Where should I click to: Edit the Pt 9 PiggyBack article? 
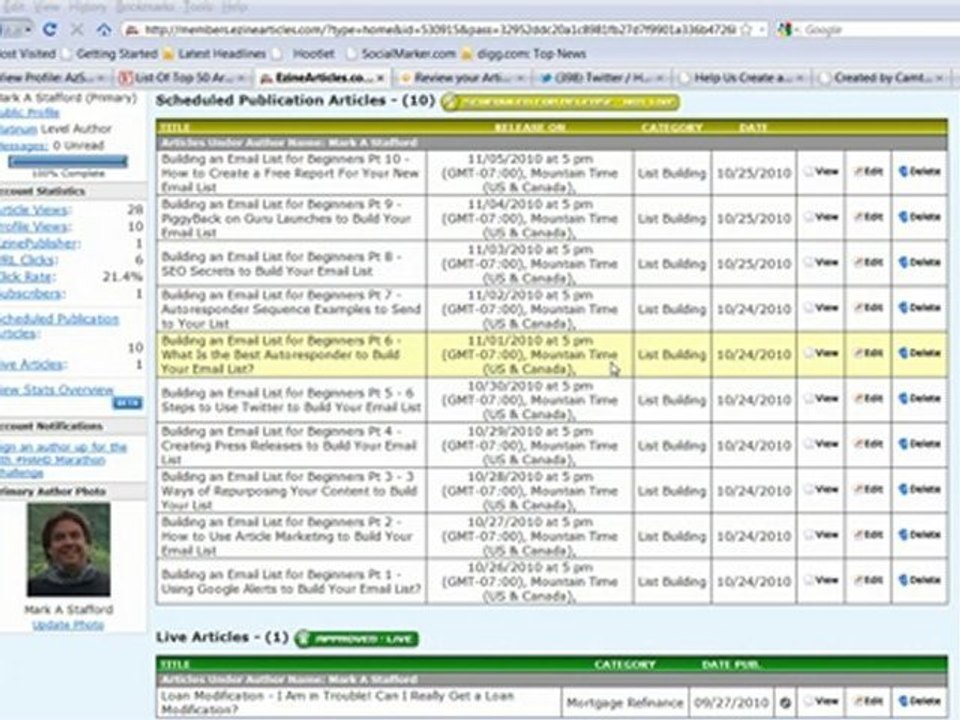tap(868, 217)
